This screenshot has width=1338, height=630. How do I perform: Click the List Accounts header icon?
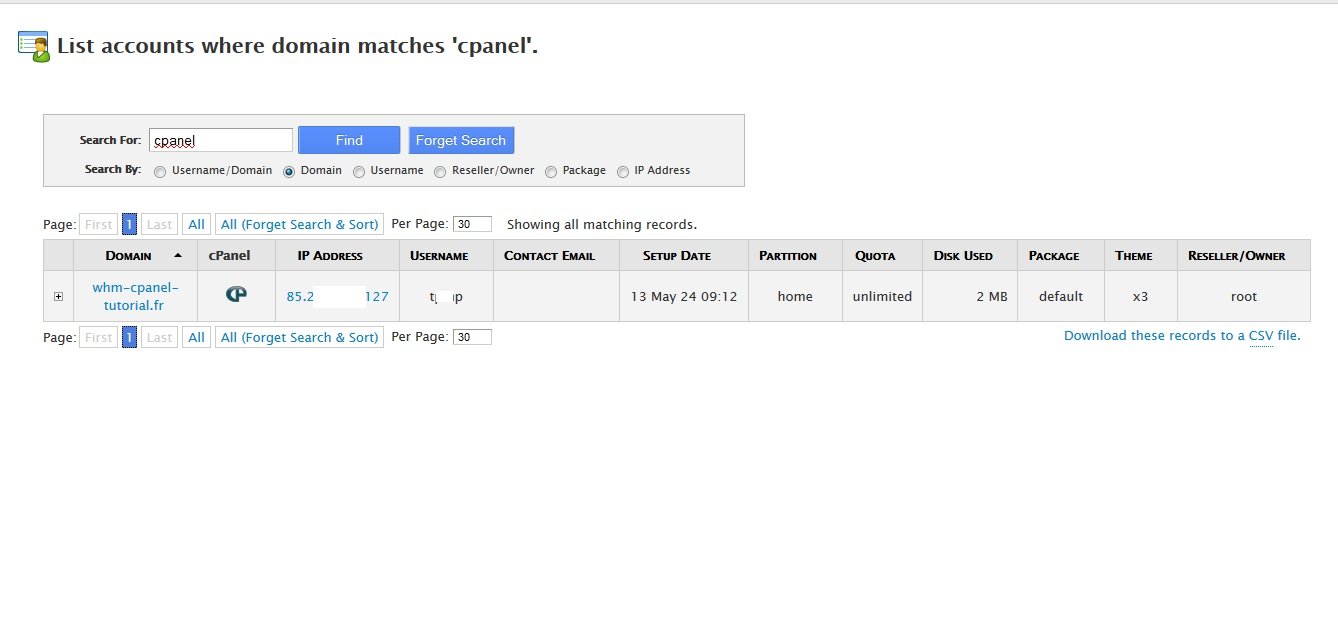point(34,46)
